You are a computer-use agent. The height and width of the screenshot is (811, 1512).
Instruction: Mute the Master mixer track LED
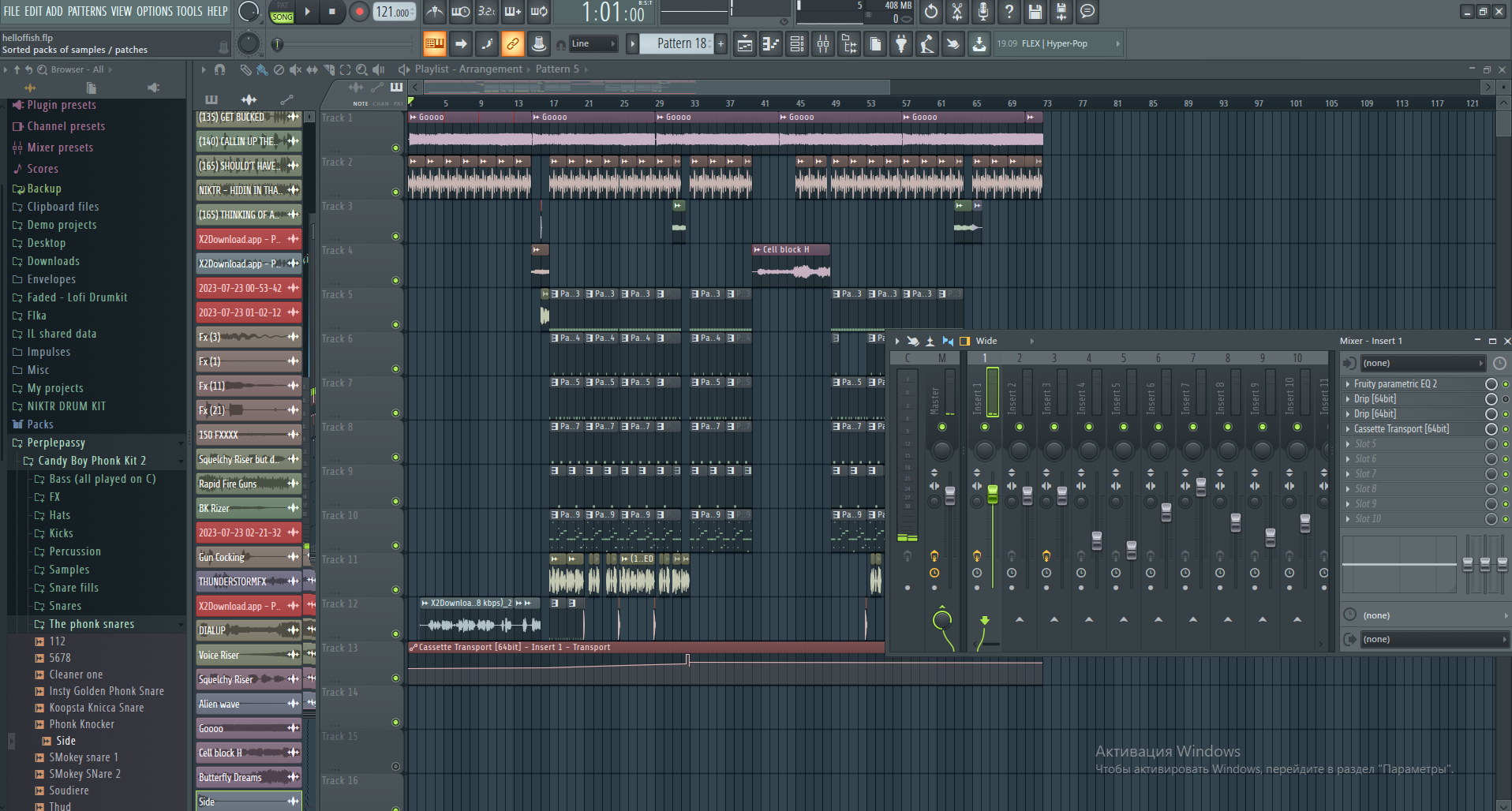[942, 427]
